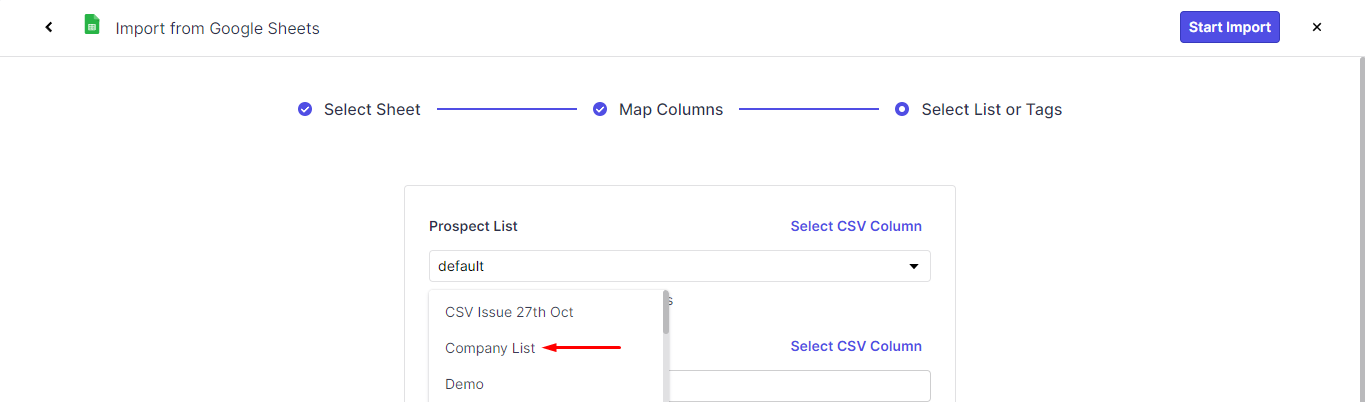1365x402 pixels.
Task: Click the lower Select CSV Column link
Action: tap(856, 346)
